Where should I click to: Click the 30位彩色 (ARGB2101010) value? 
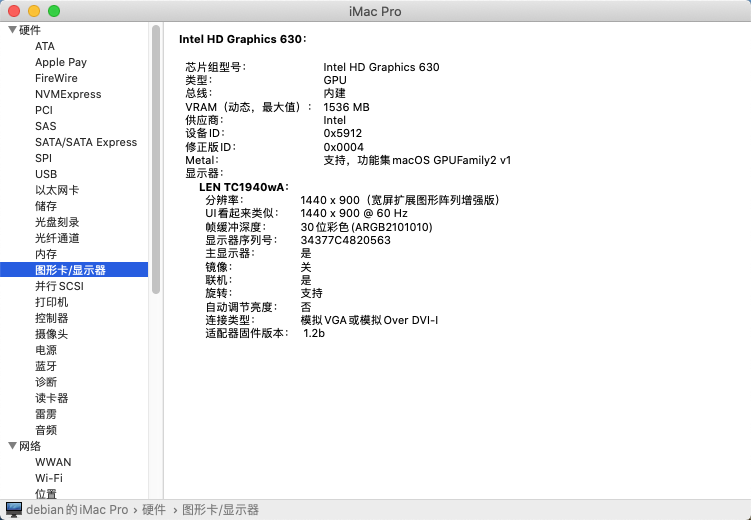(x=366, y=227)
